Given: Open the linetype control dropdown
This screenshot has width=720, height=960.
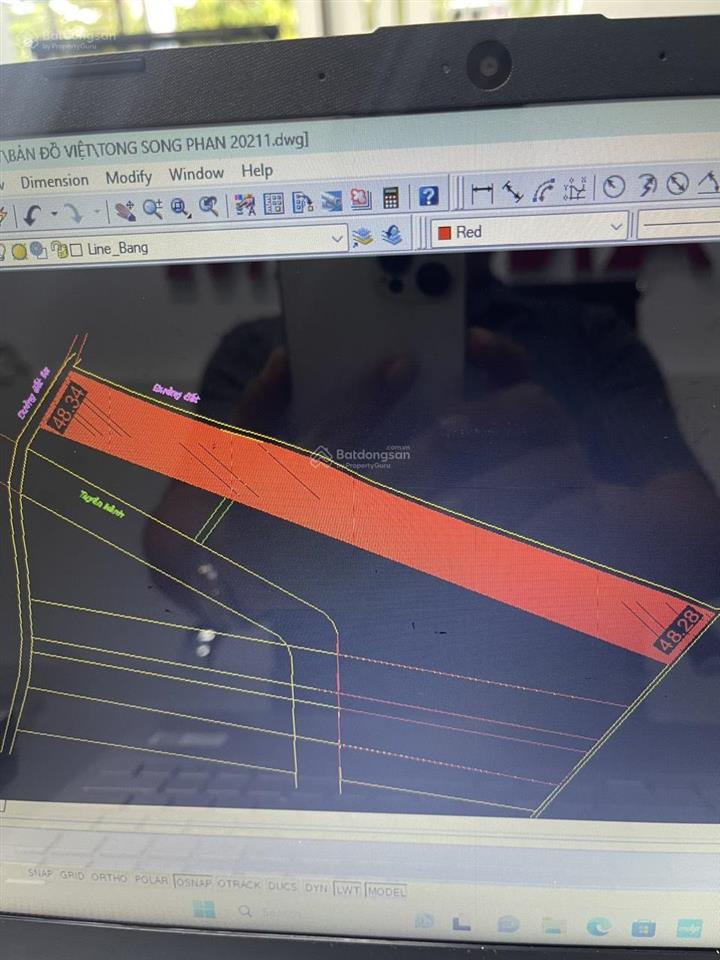Looking at the screenshot, I should coord(678,224).
